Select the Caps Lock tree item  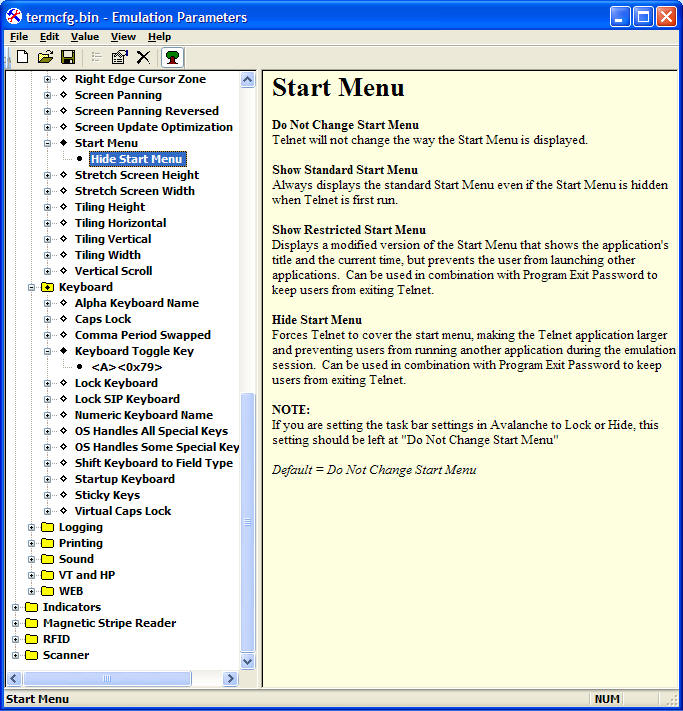pyautogui.click(x=103, y=319)
